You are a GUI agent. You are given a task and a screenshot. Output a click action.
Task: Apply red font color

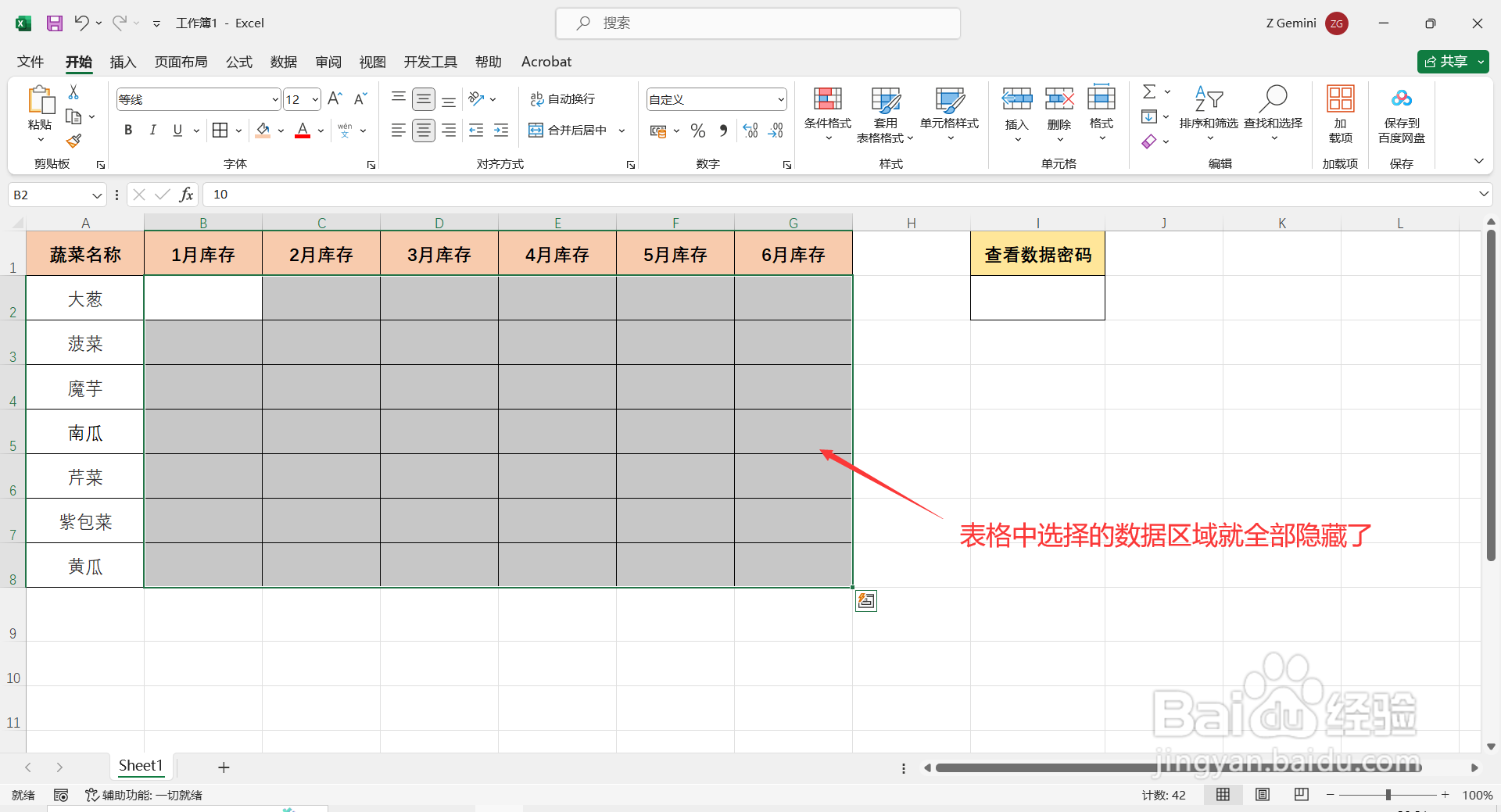coord(303,131)
